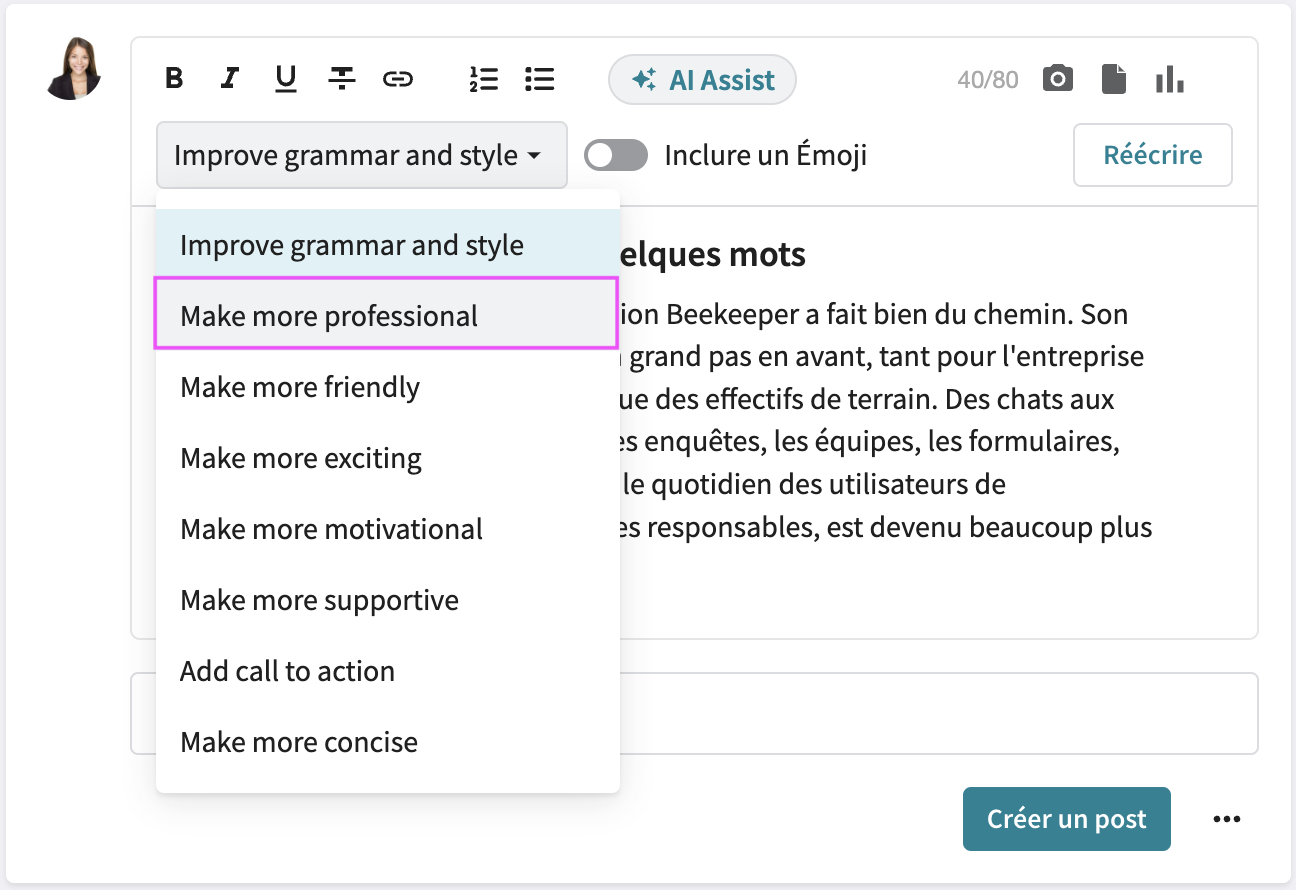This screenshot has height=890, width=1296.
Task: Enable the Inclure un Émoji toggle
Action: click(616, 155)
